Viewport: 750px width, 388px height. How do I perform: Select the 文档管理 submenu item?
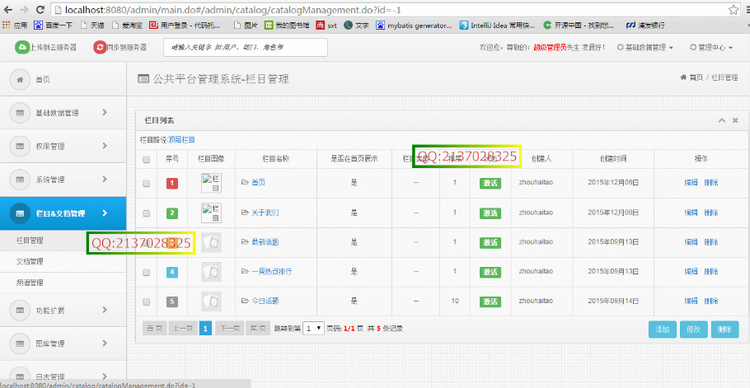pos(30,262)
